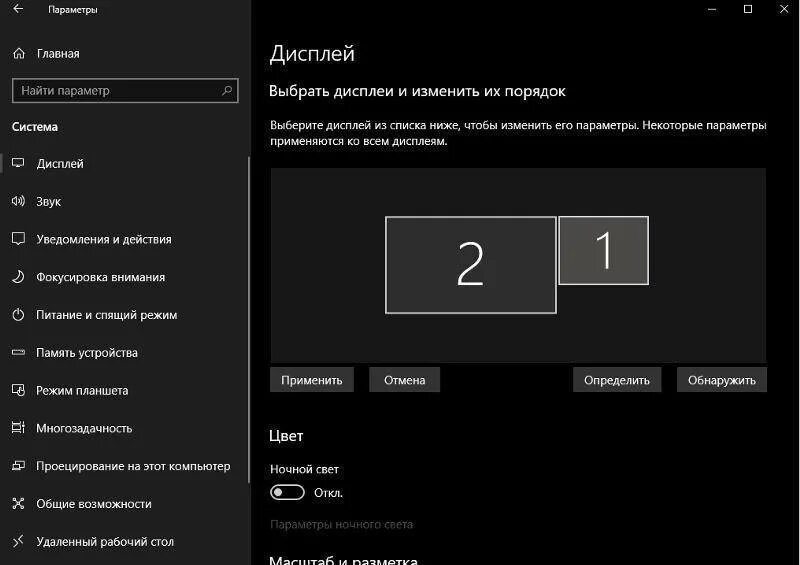
Task: Click the Определить button
Action: [617, 380]
